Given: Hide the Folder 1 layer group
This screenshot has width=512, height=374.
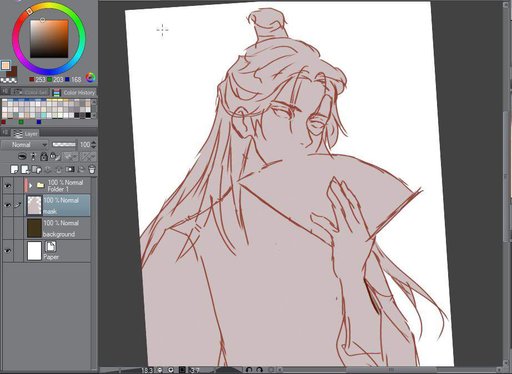Looking at the screenshot, I should point(8,186).
